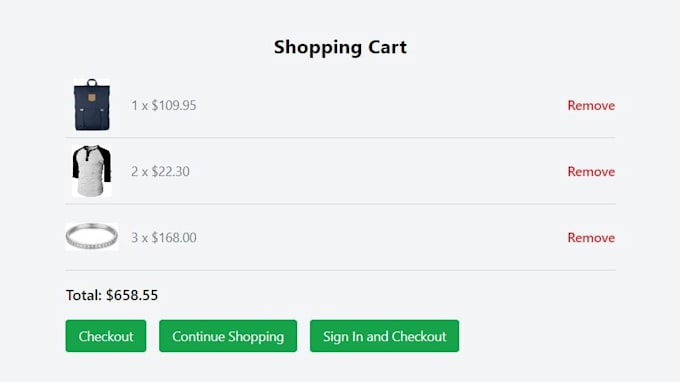Remove the $168.00 bracelet from the cart
The height and width of the screenshot is (382, 680).
(x=591, y=238)
